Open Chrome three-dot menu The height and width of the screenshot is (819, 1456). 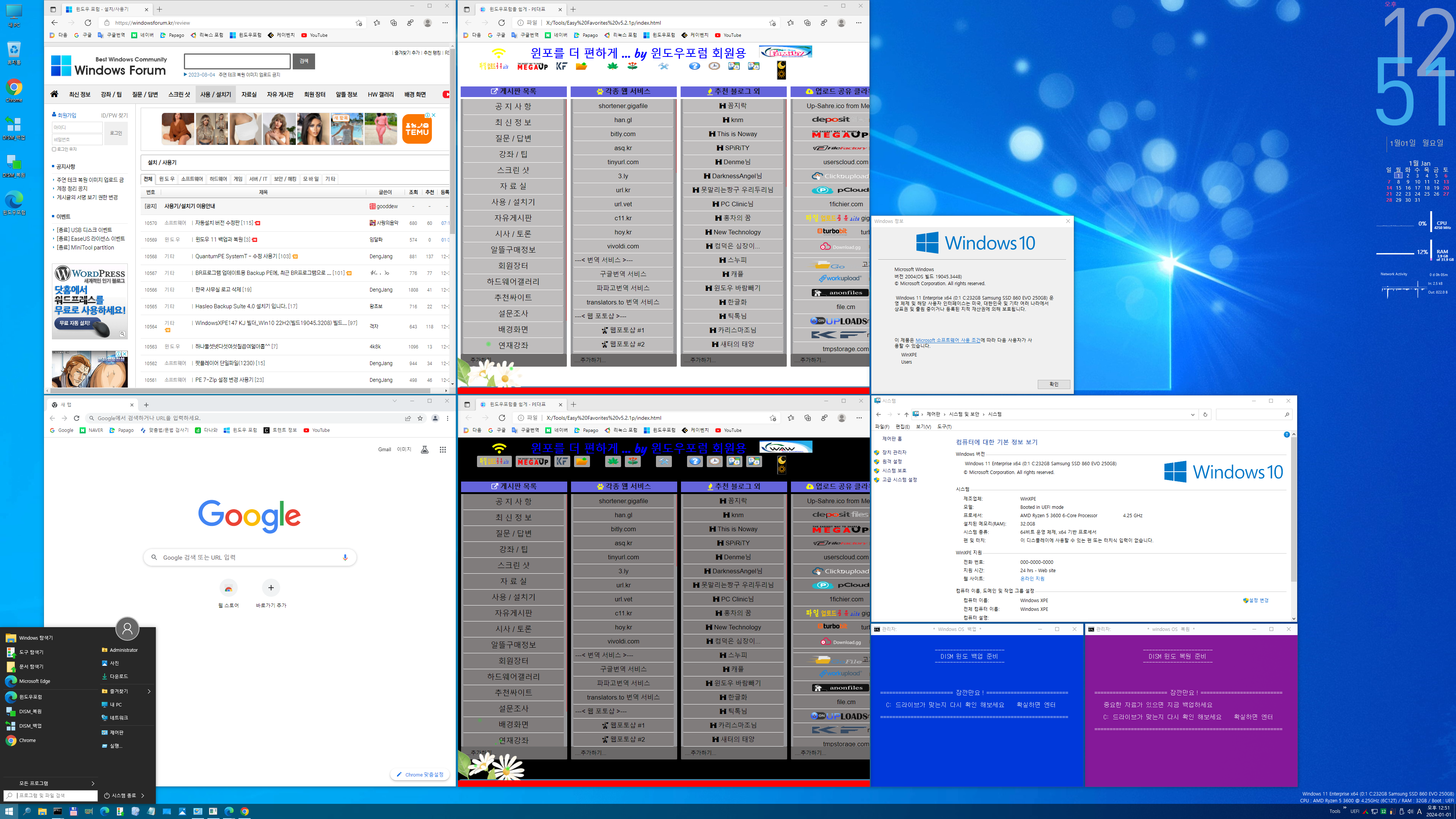(x=448, y=418)
